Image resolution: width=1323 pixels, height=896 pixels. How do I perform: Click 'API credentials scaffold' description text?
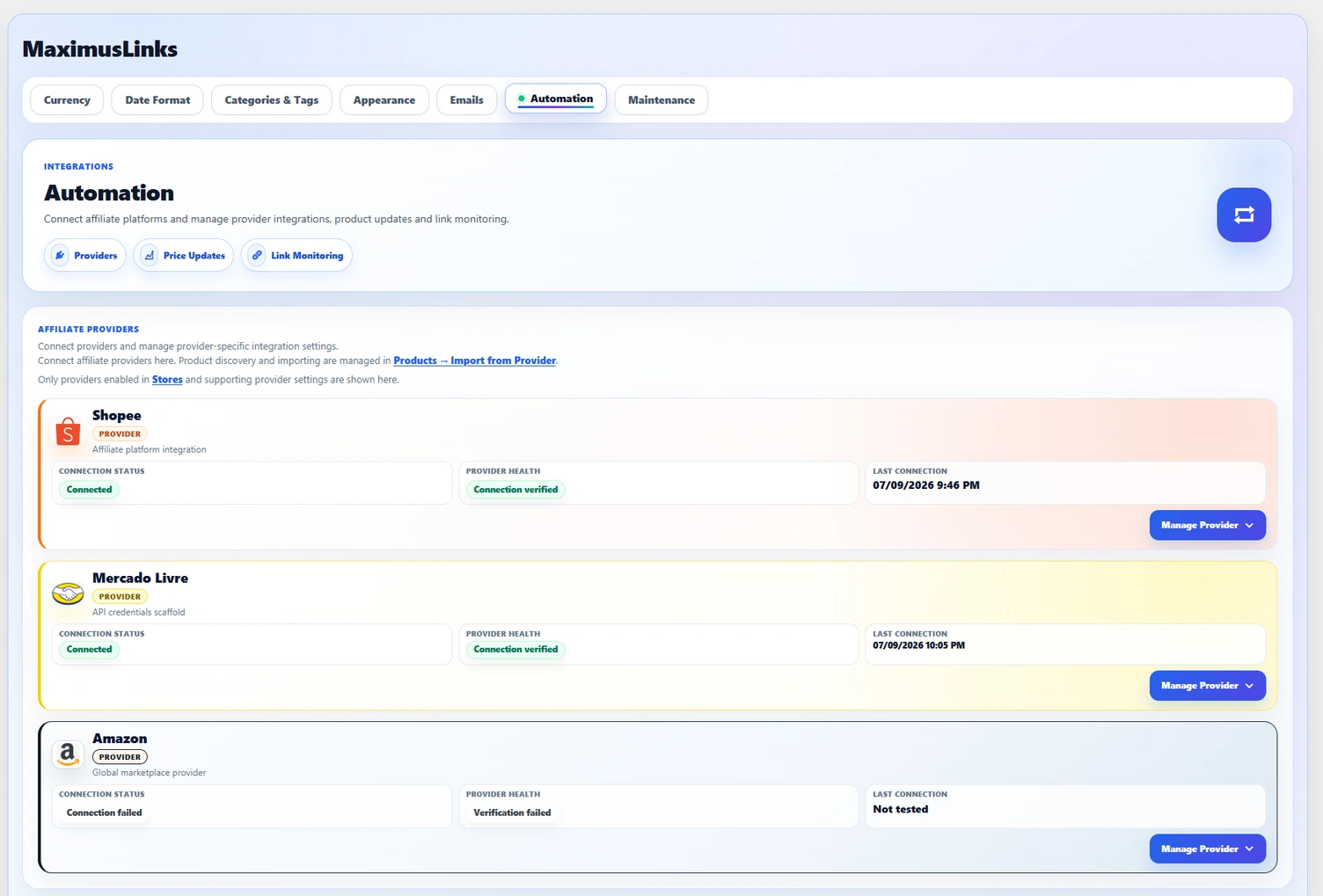point(138,612)
